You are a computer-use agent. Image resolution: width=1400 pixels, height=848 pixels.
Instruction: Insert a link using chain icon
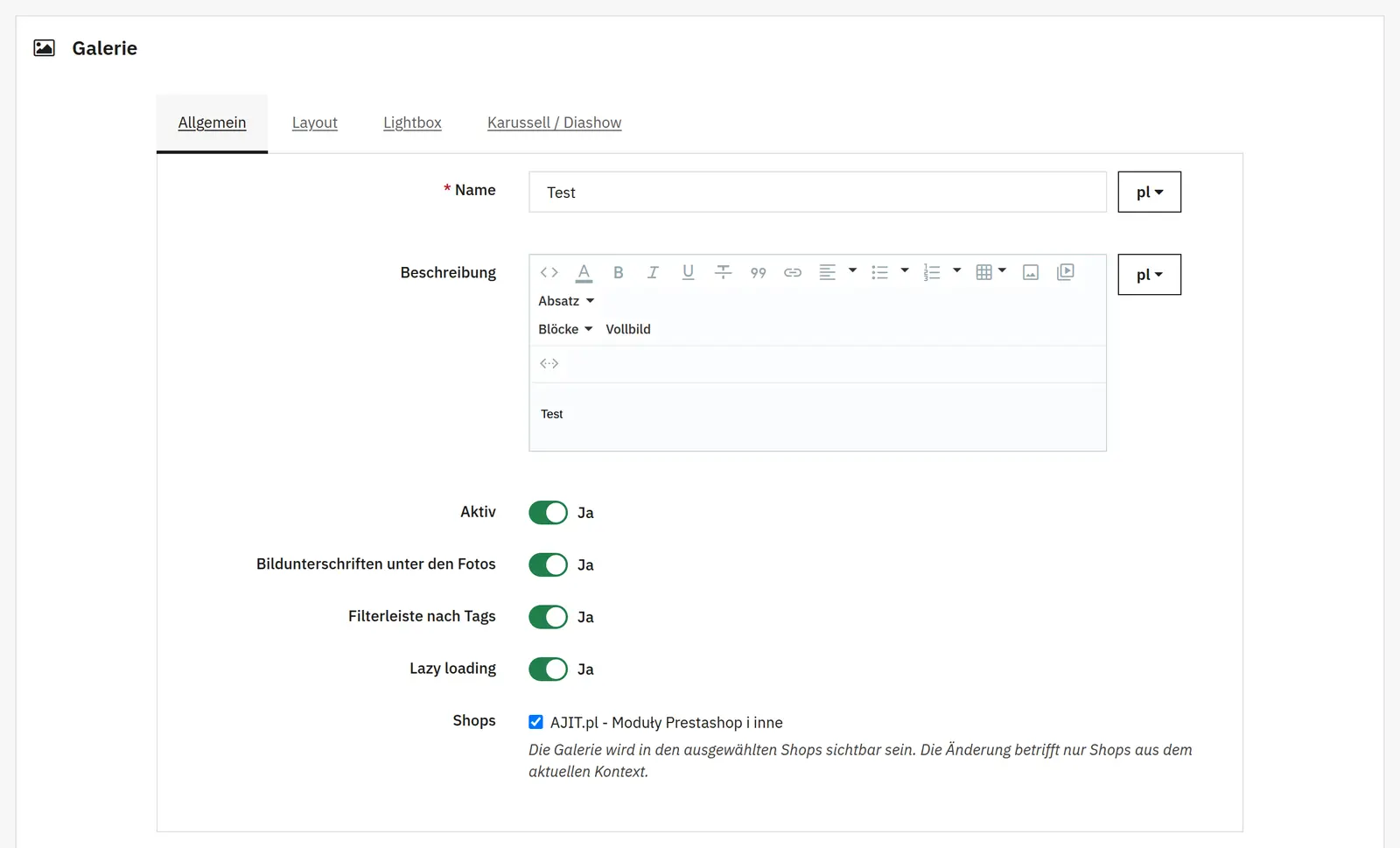[x=793, y=272]
